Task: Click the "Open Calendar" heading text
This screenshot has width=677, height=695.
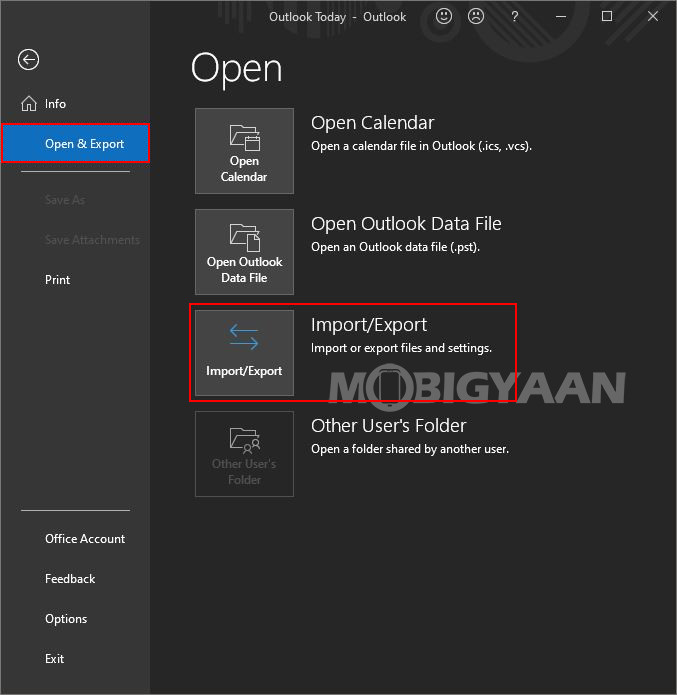Action: [372, 123]
